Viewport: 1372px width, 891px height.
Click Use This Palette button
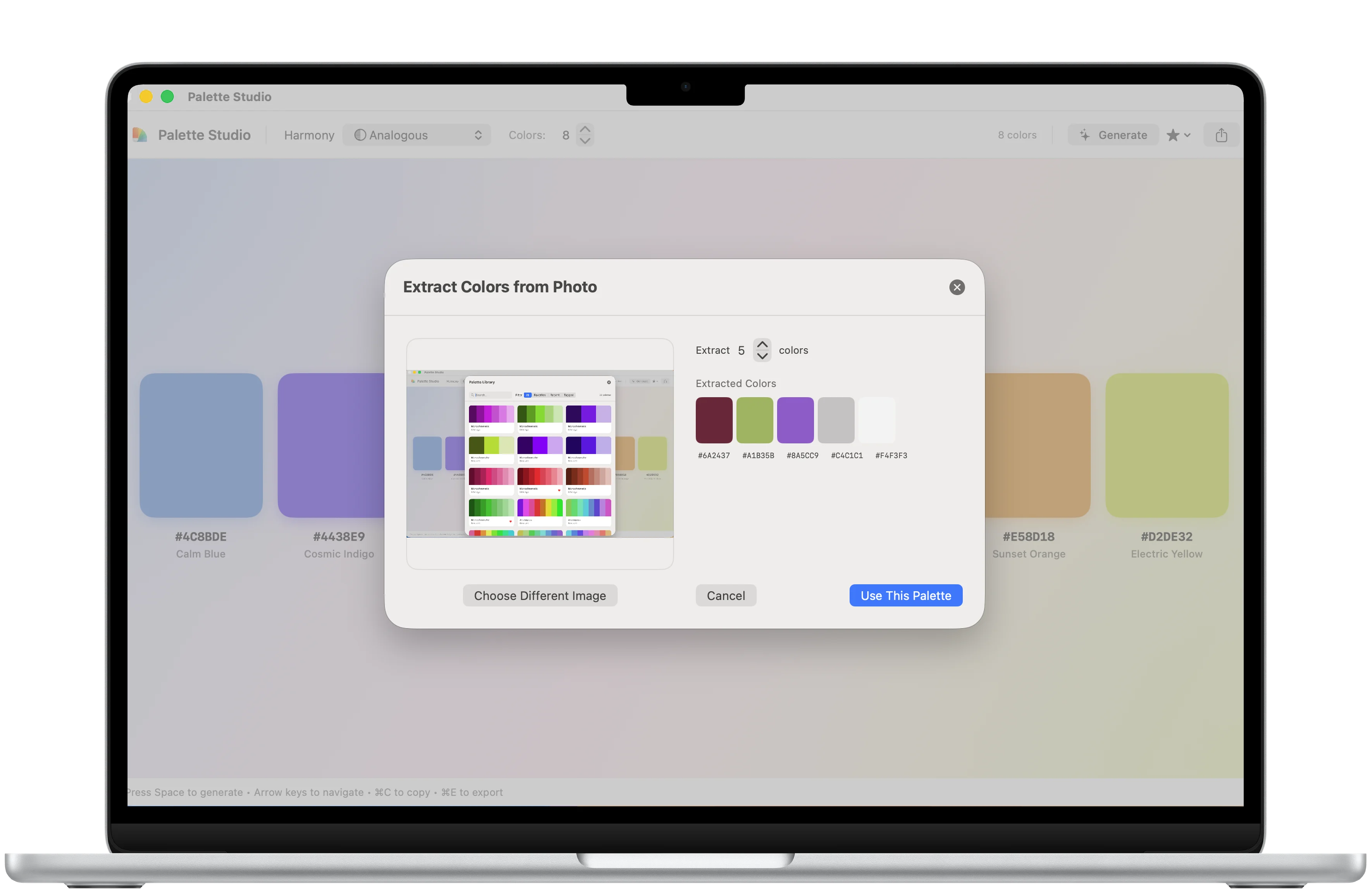pyautogui.click(x=905, y=595)
